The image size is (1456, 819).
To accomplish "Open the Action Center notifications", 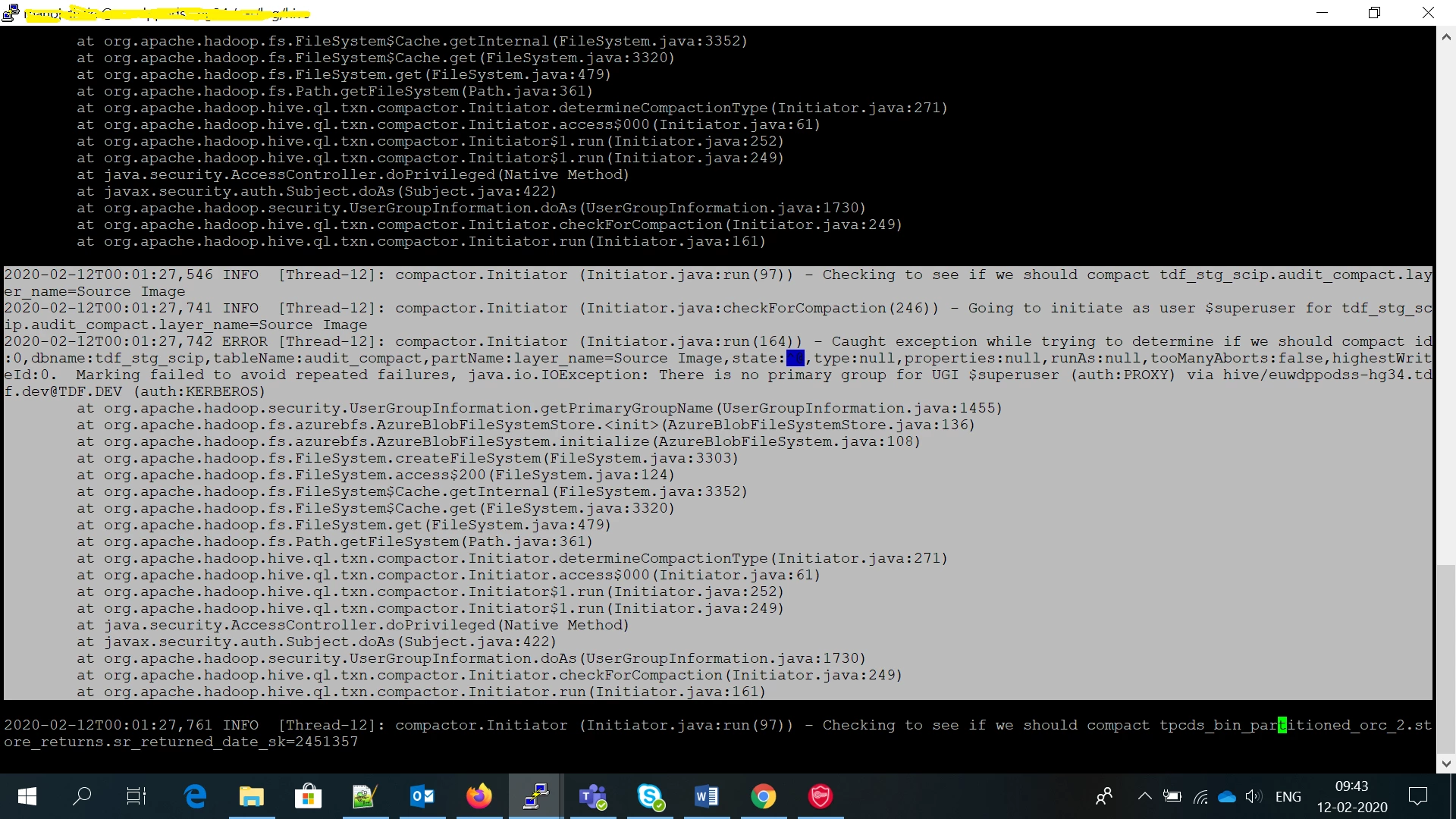I will (x=1418, y=796).
